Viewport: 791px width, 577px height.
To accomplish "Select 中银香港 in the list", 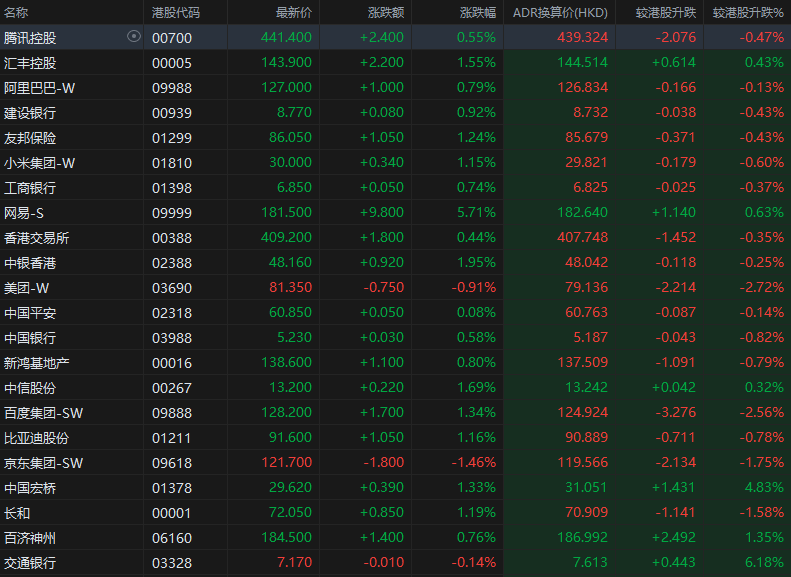I will [x=30, y=263].
